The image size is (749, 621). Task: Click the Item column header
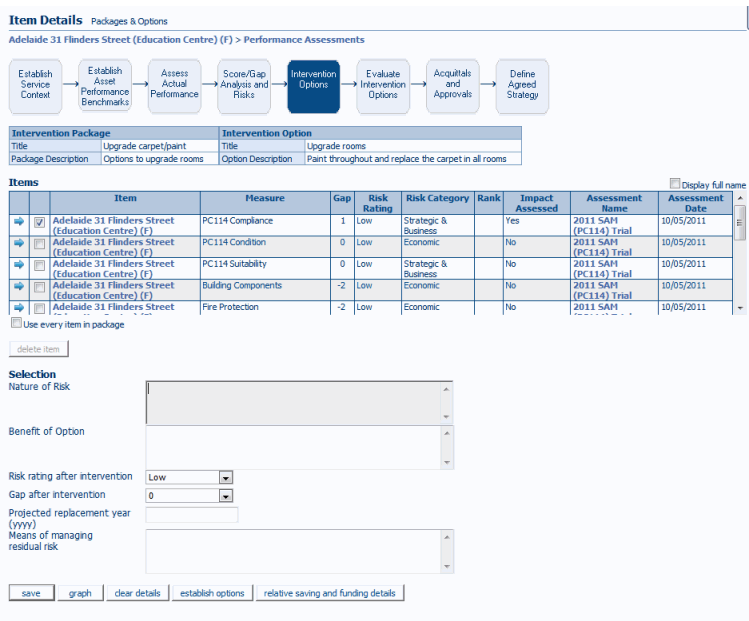[x=125, y=203]
